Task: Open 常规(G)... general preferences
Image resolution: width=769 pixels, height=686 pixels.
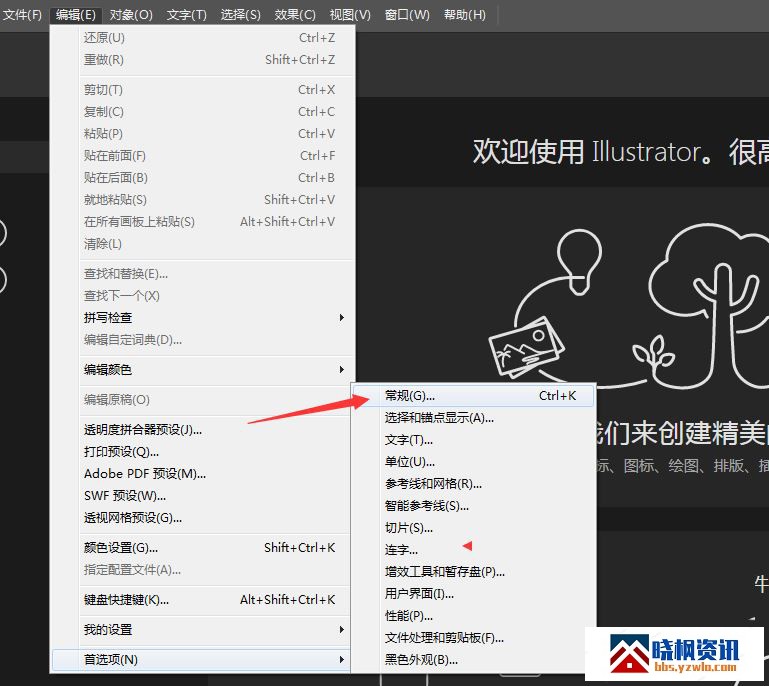Action: click(x=410, y=396)
